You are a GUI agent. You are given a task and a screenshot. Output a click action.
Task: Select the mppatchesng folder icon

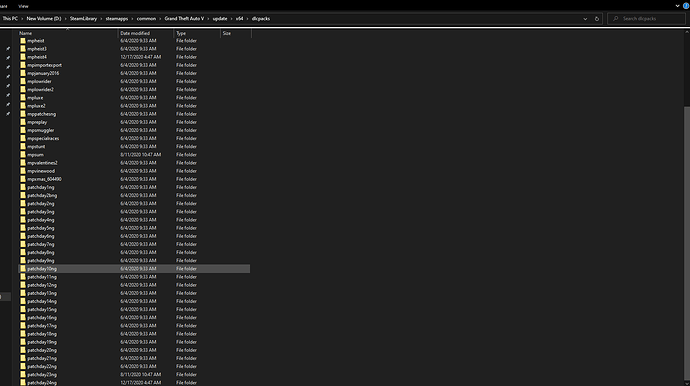pos(23,114)
